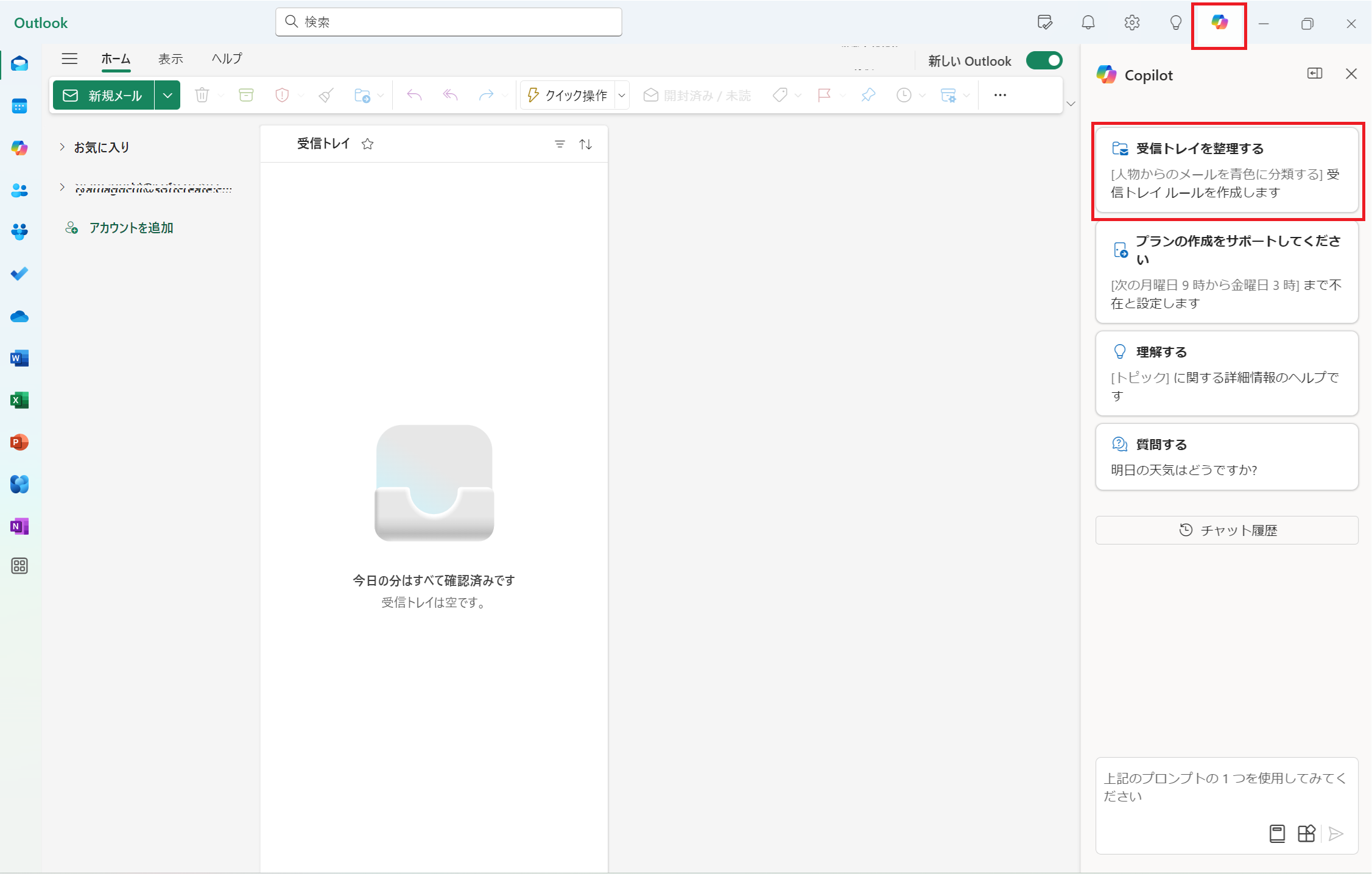
Task: Open Groups icon in the sidebar
Action: [19, 232]
